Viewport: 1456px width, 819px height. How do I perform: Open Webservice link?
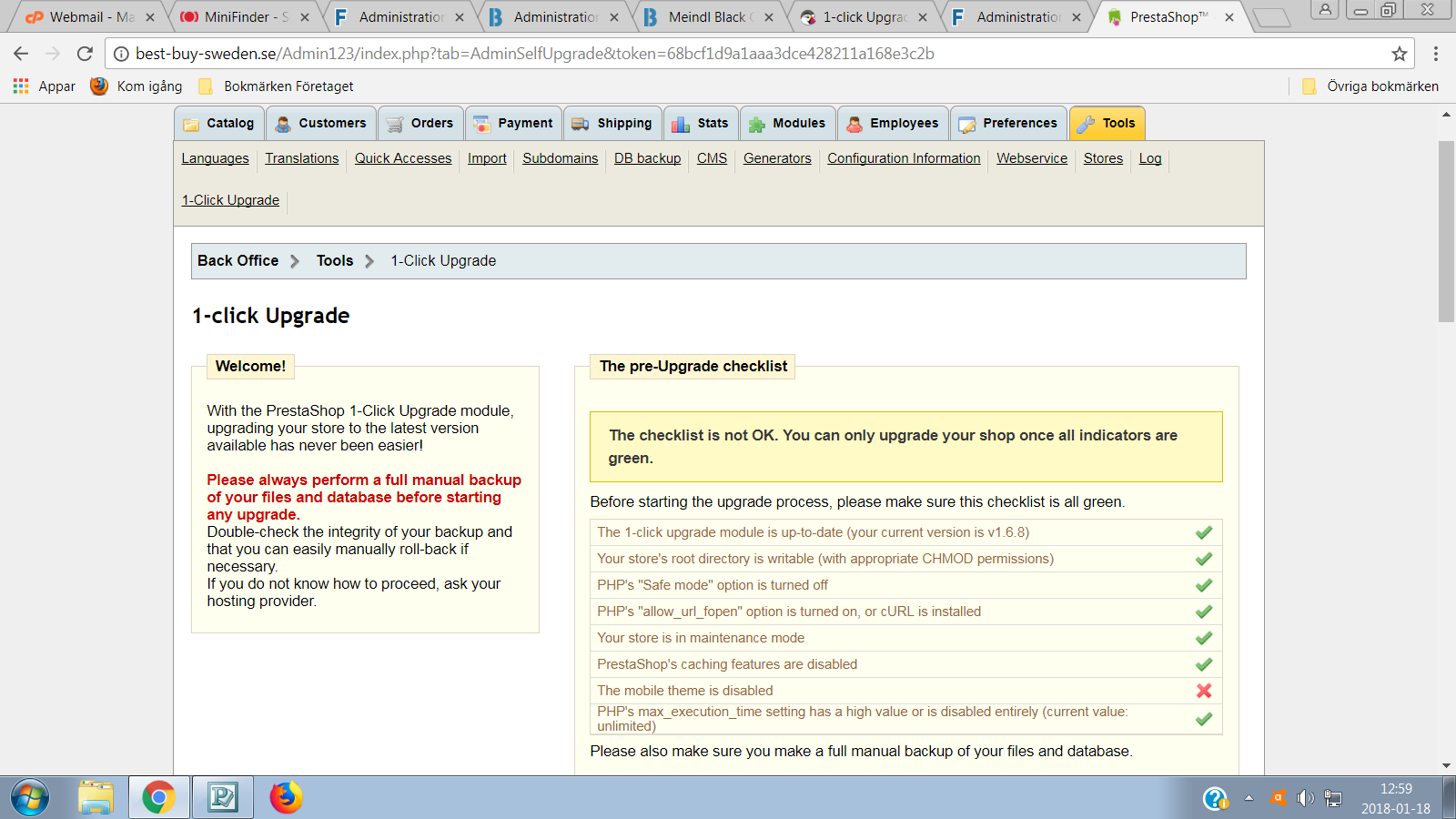point(1032,158)
